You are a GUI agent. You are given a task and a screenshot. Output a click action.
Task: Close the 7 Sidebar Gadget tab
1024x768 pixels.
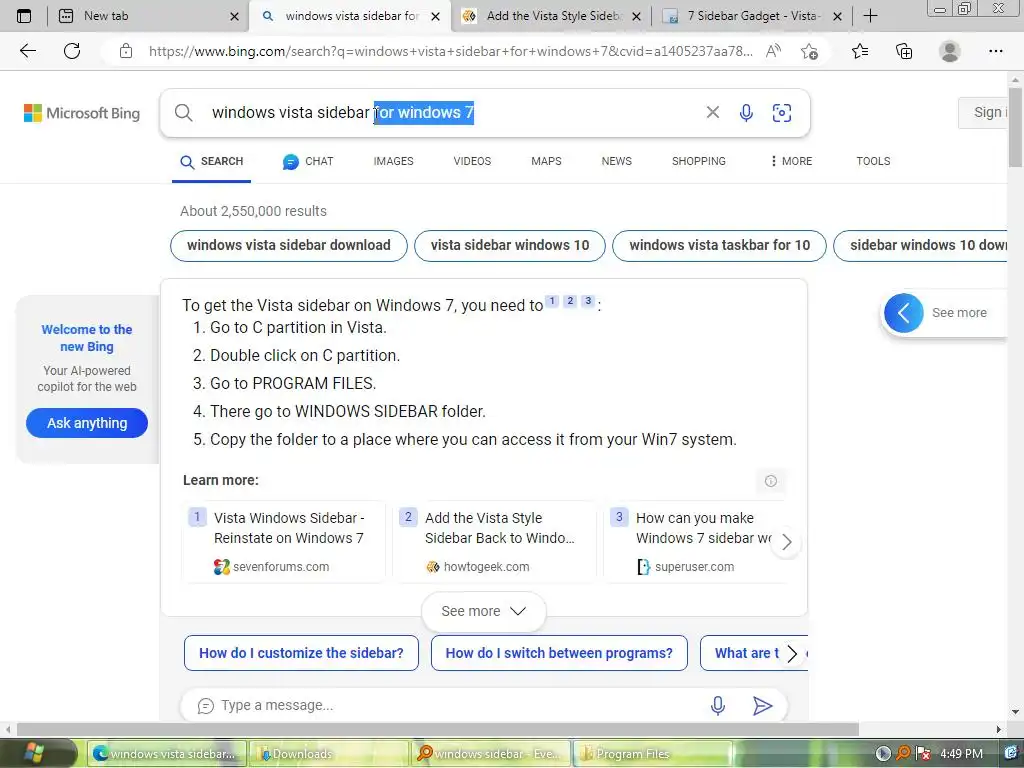[x=837, y=16]
